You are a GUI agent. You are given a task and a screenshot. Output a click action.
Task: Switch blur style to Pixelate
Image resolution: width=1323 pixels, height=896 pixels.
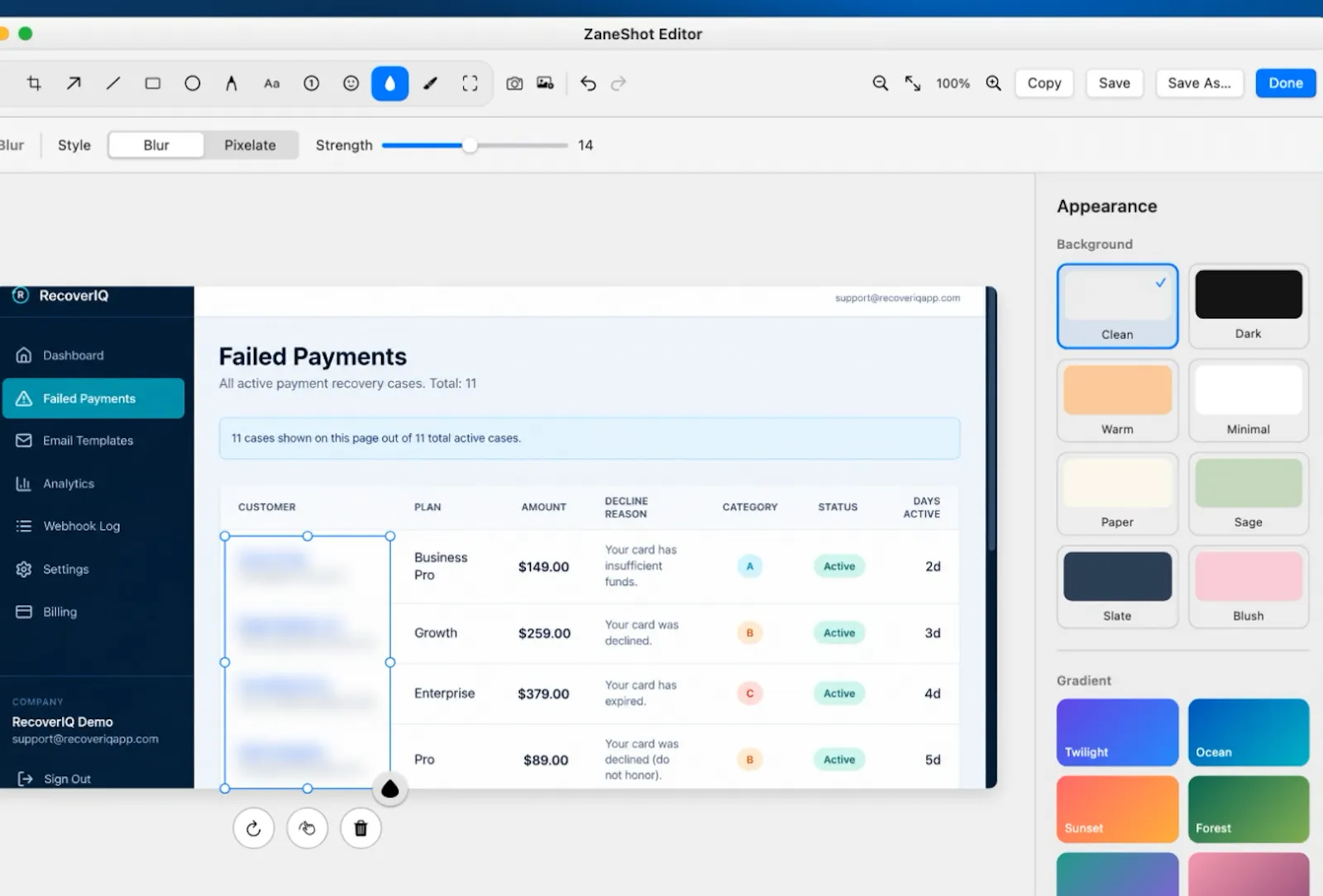pyautogui.click(x=251, y=145)
